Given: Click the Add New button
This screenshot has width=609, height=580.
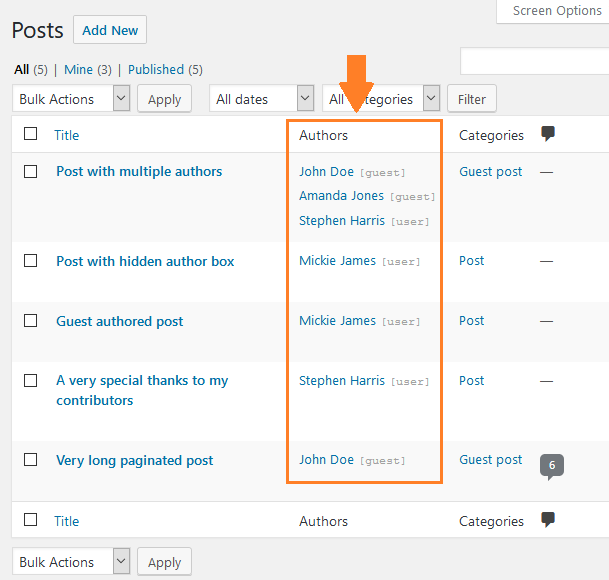Looking at the screenshot, I should 110,30.
